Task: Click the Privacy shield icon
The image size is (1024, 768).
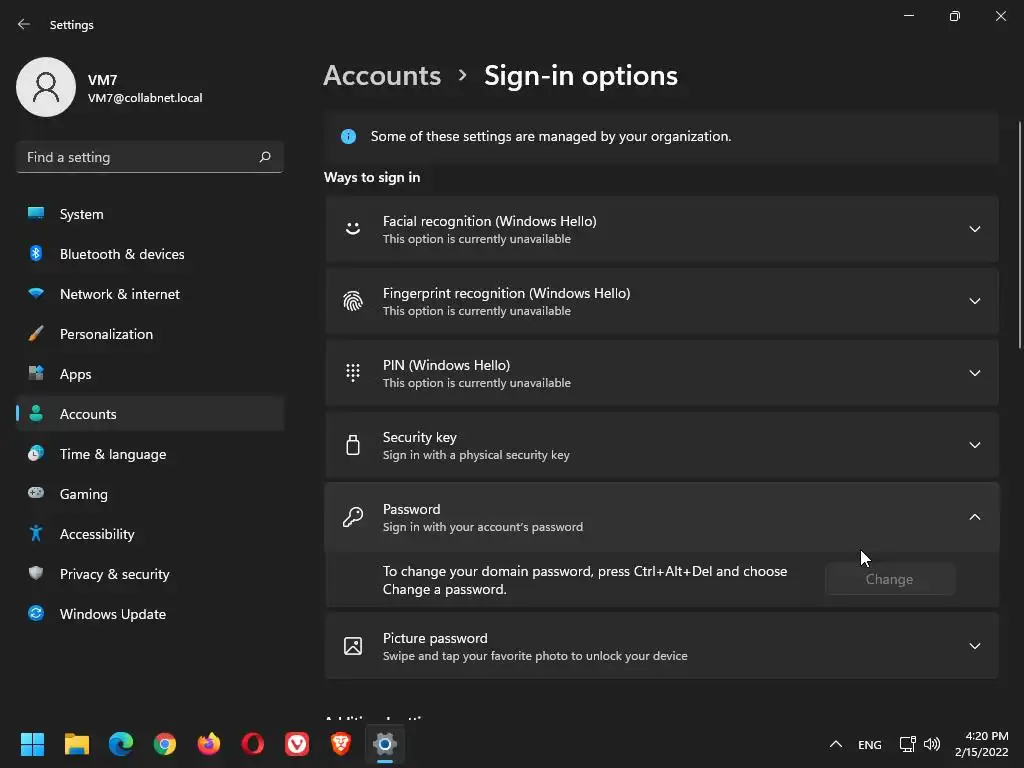Action: [x=36, y=573]
